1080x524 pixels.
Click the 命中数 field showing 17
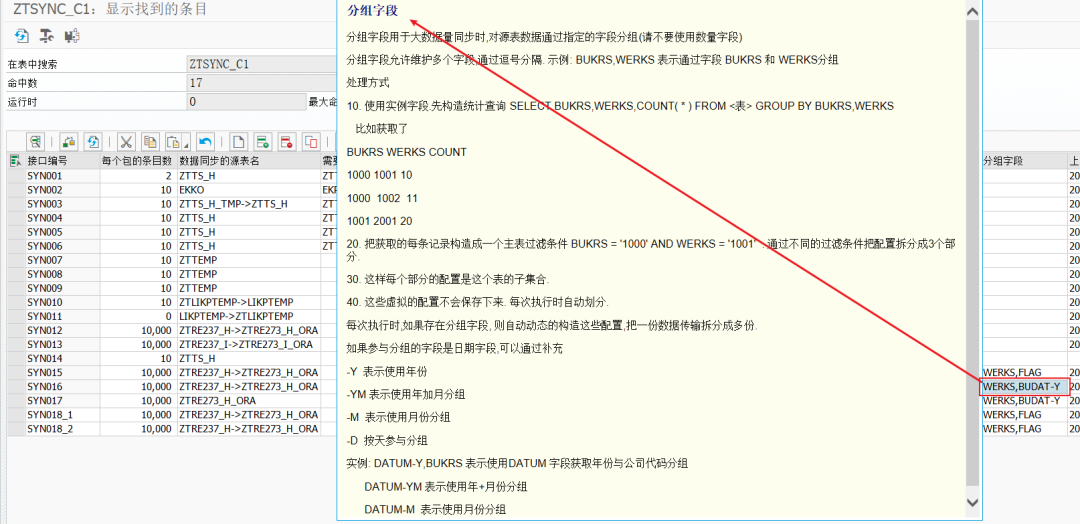(x=260, y=83)
